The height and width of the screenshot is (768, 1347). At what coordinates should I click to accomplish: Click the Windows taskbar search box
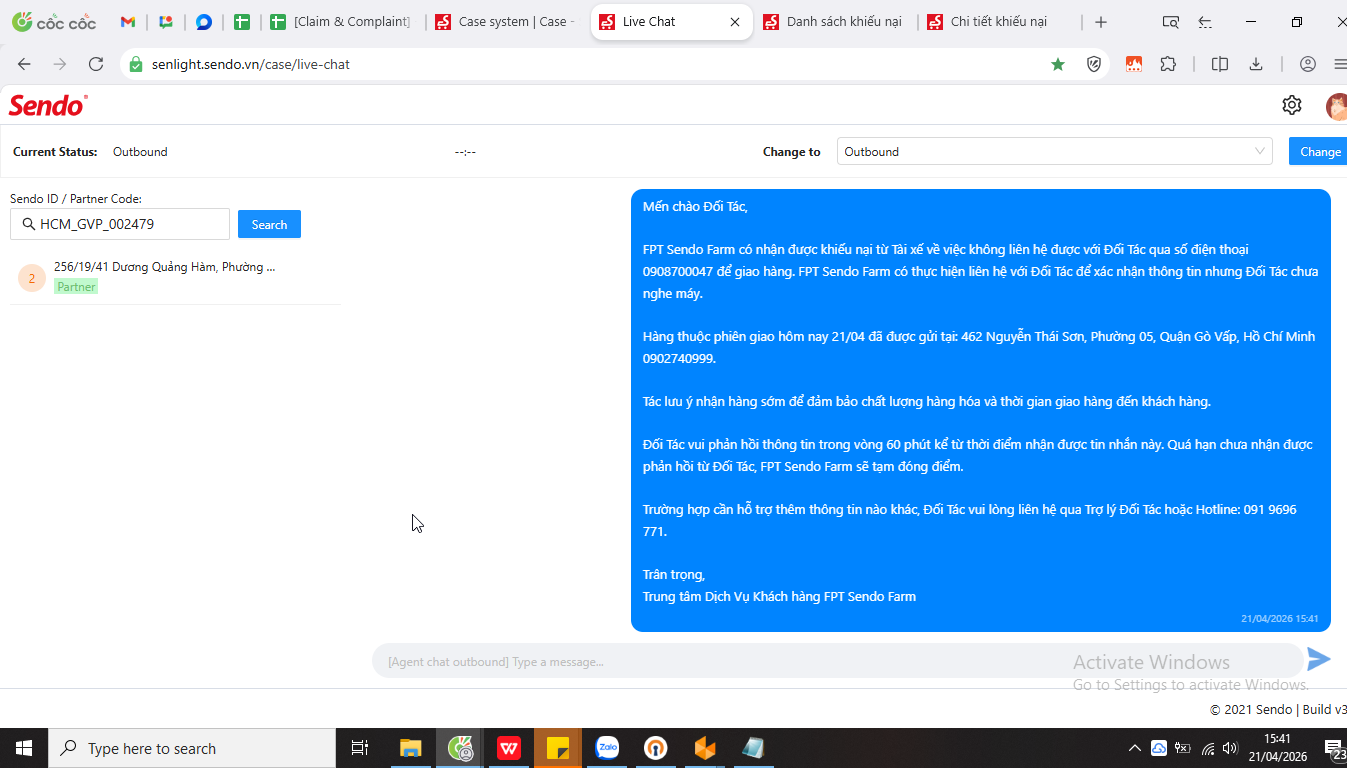[192, 748]
